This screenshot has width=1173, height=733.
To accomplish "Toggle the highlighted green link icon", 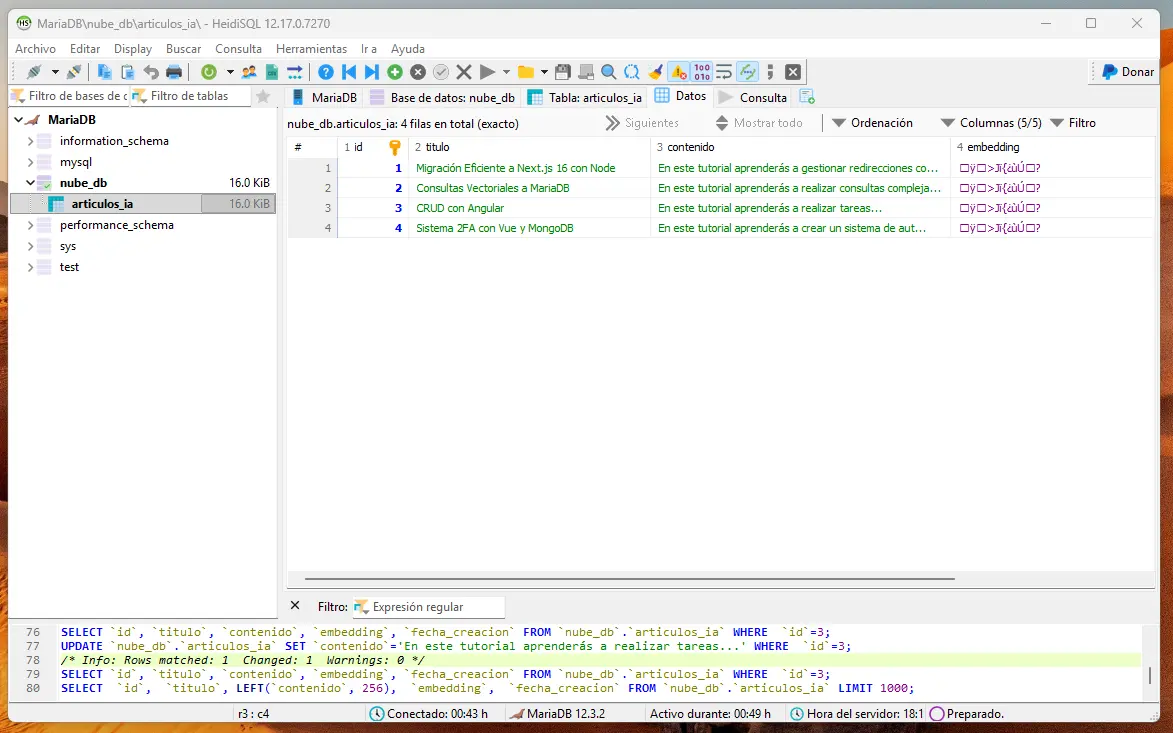I will (747, 72).
